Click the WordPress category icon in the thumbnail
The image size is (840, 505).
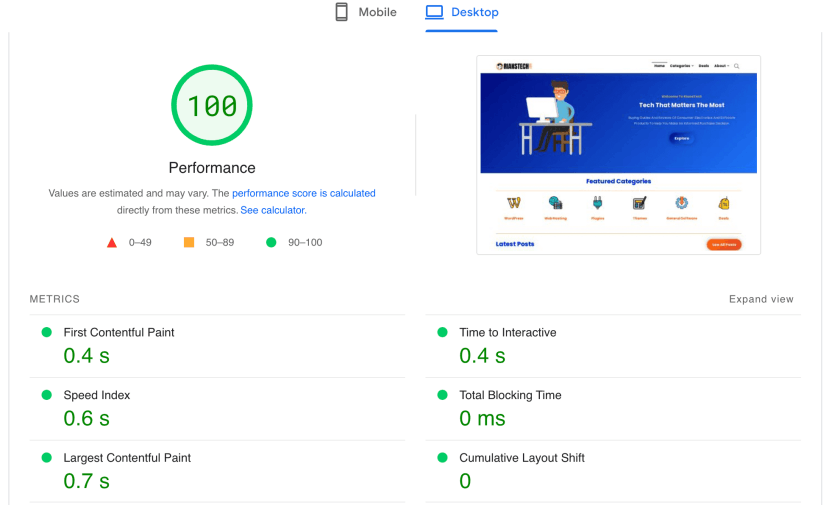(514, 203)
